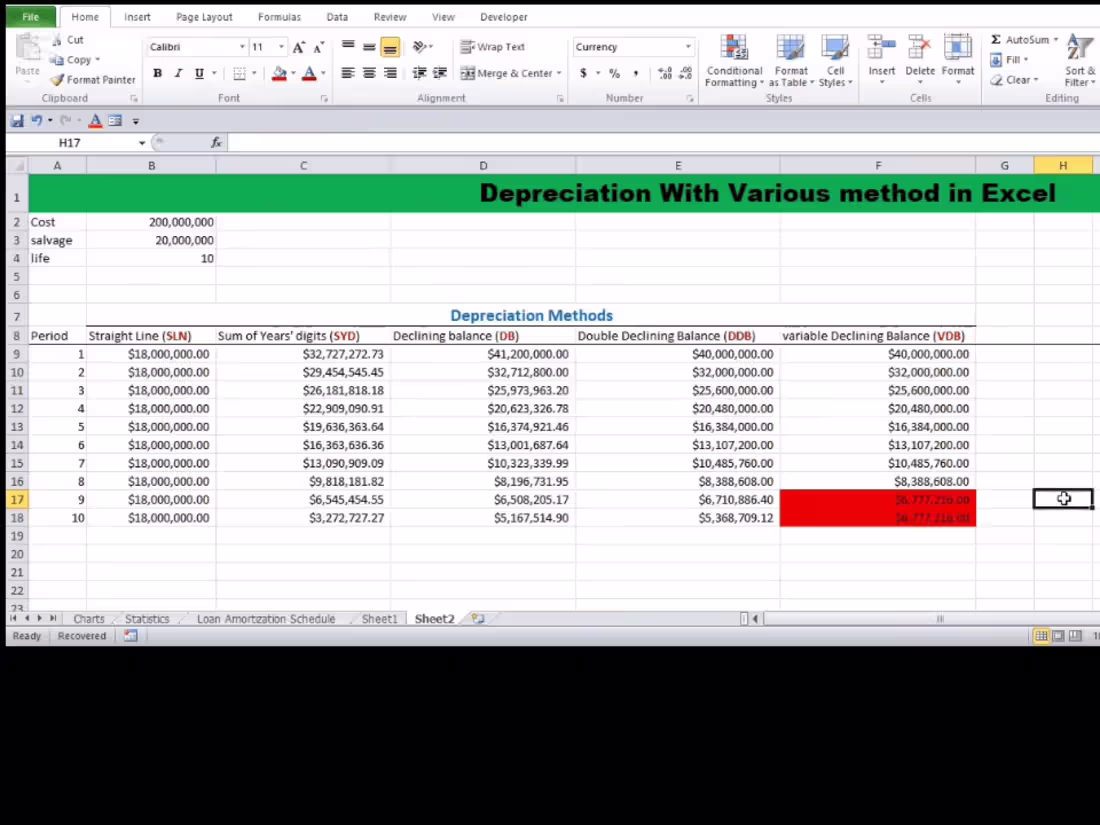Apply Percent Style number formatting
Viewport: 1100px width, 825px height.
[x=614, y=73]
